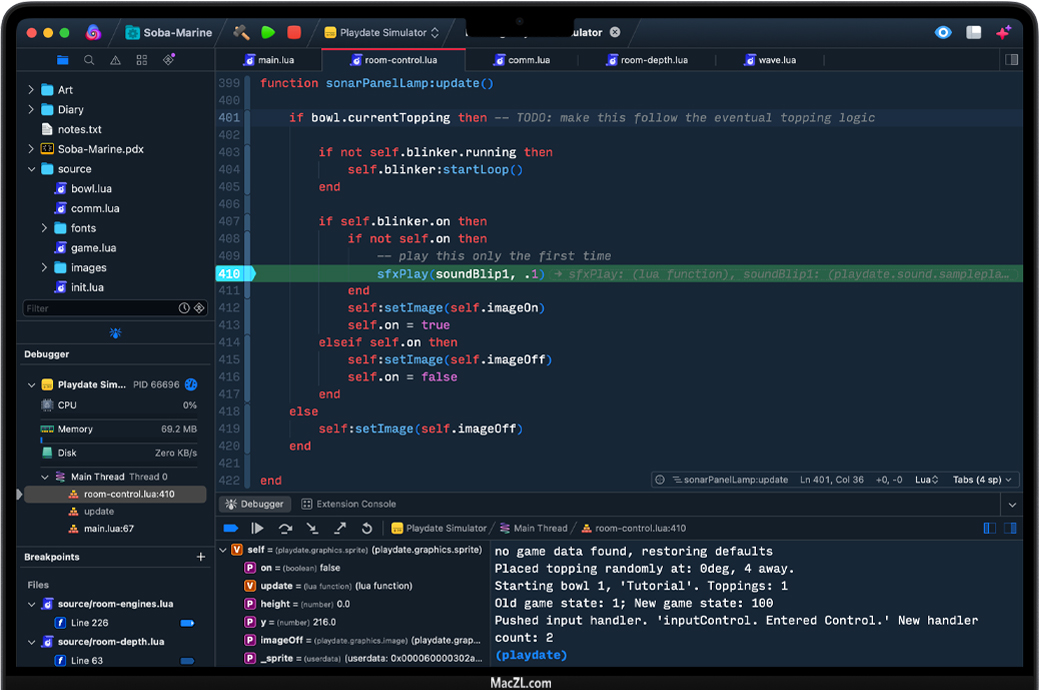Stop the running task with red square

(294, 32)
